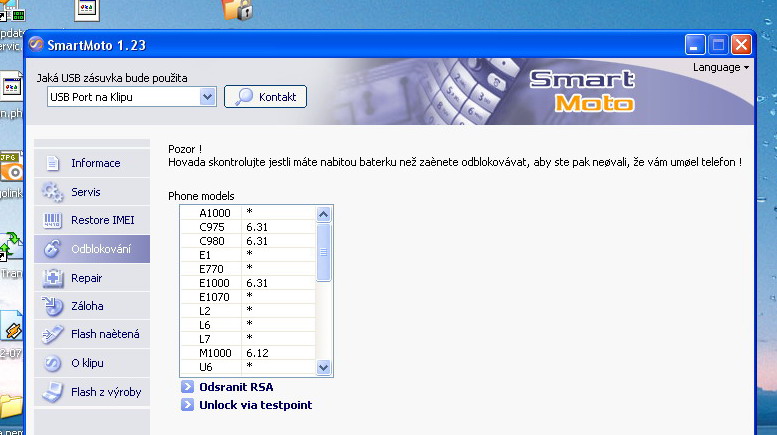Click the SmartMoto title bar logo icon
The image size is (777, 435).
[36, 45]
